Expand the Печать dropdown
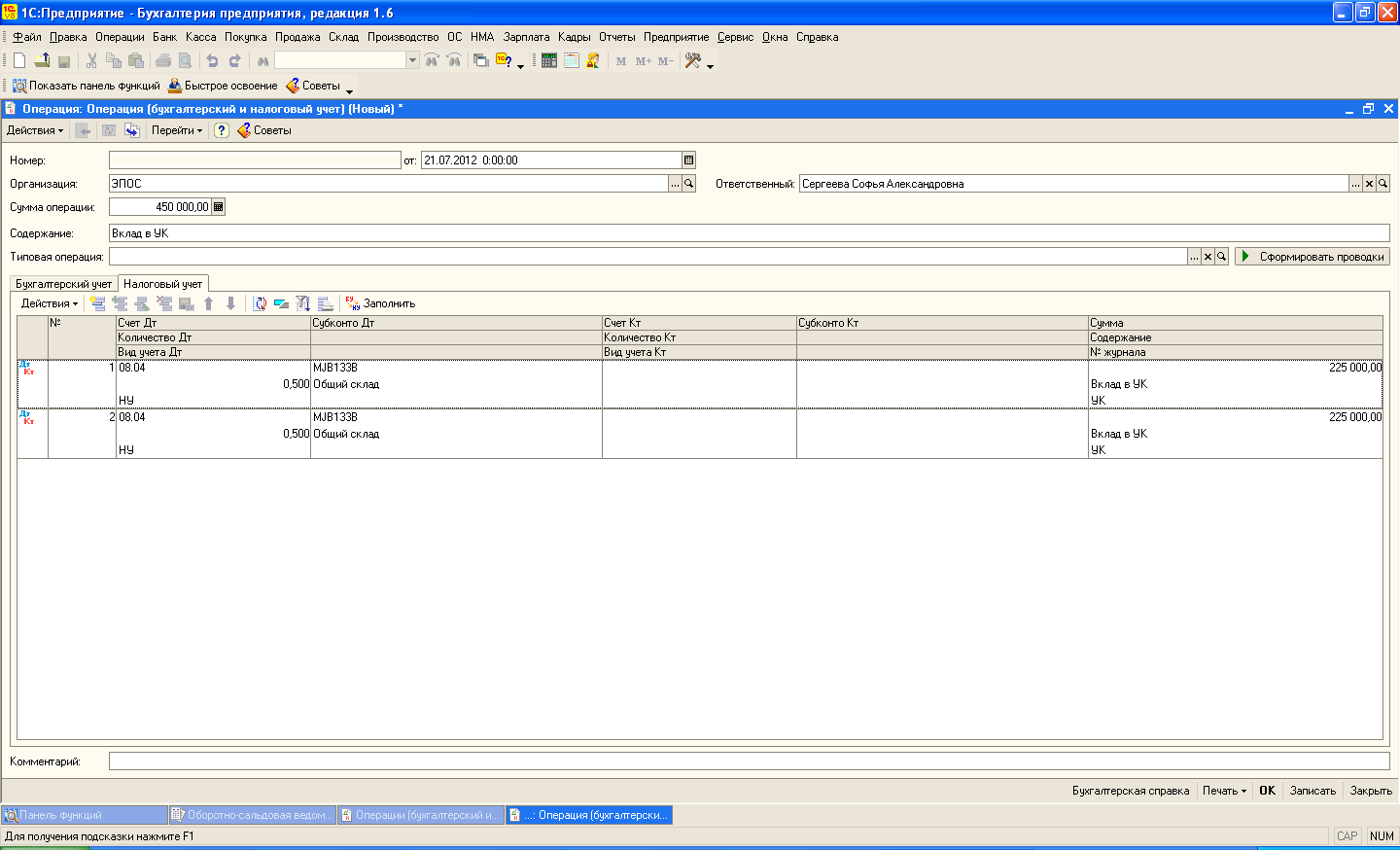The width and height of the screenshot is (1400, 850). (1224, 791)
